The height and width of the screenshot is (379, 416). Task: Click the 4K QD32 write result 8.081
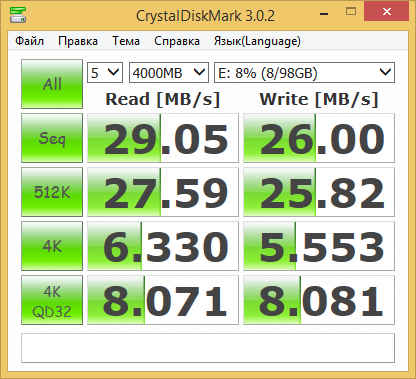(x=319, y=300)
